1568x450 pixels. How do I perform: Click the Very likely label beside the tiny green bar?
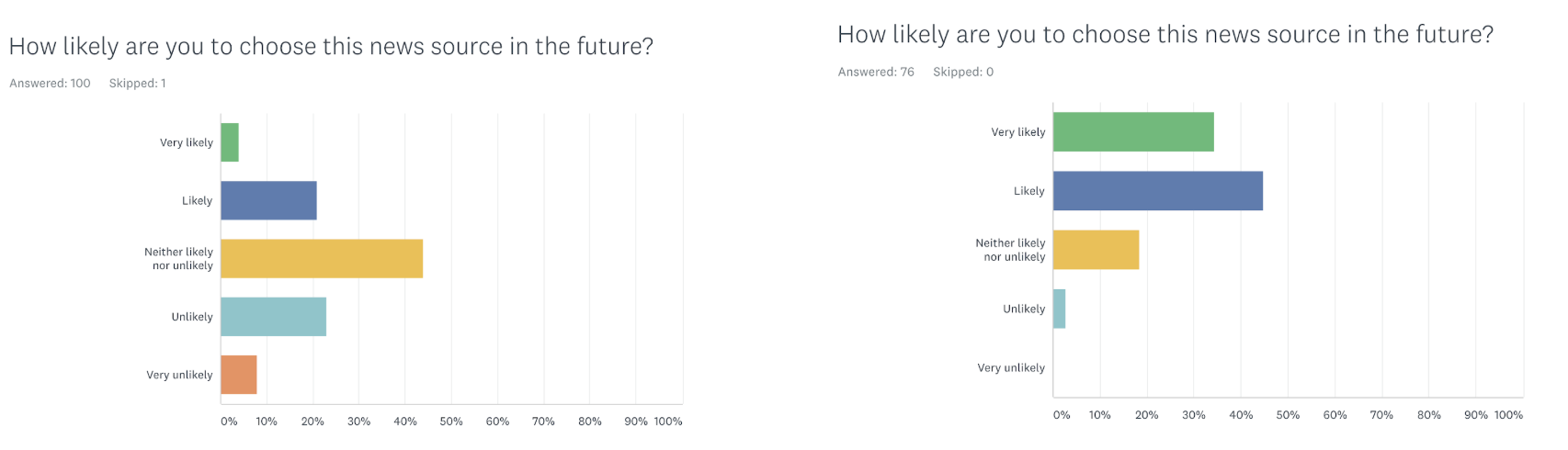[x=186, y=142]
